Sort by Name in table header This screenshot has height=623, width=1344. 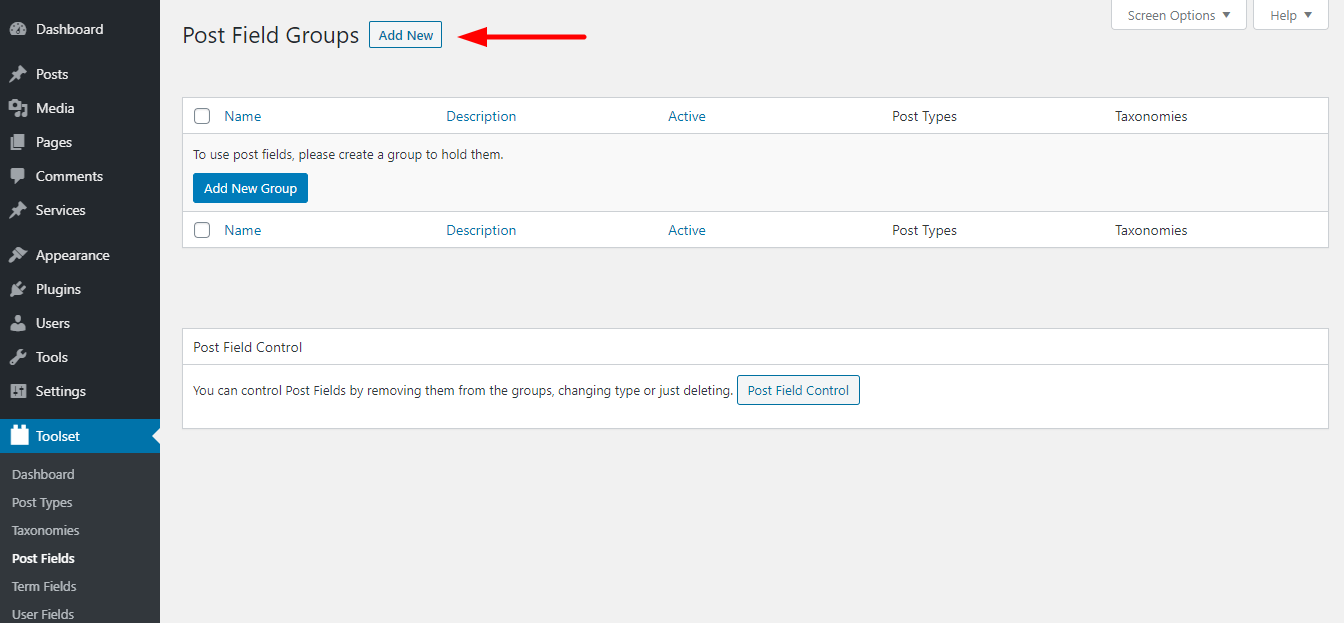pos(243,116)
